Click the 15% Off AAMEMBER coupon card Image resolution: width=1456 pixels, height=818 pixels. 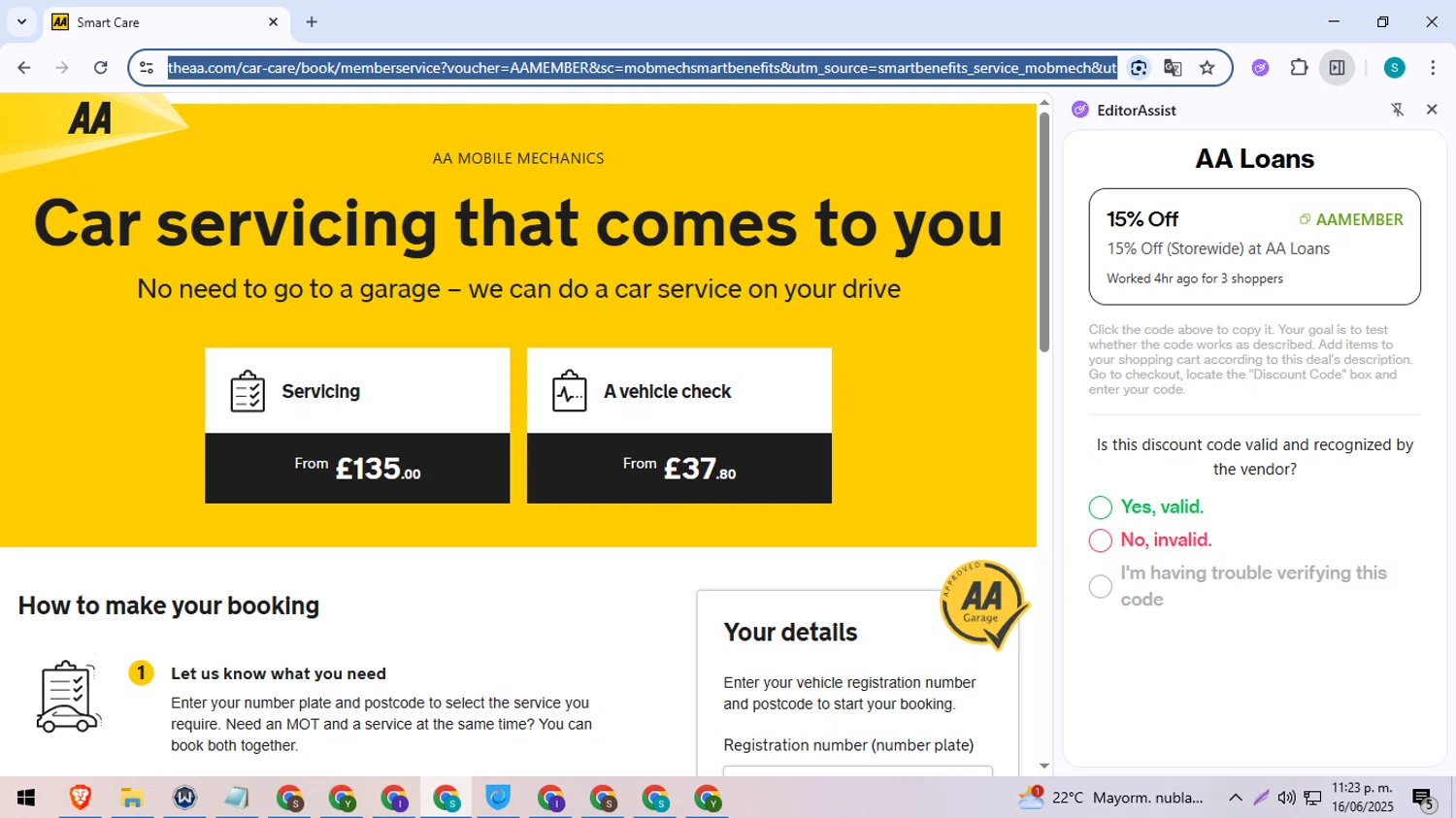point(1254,246)
